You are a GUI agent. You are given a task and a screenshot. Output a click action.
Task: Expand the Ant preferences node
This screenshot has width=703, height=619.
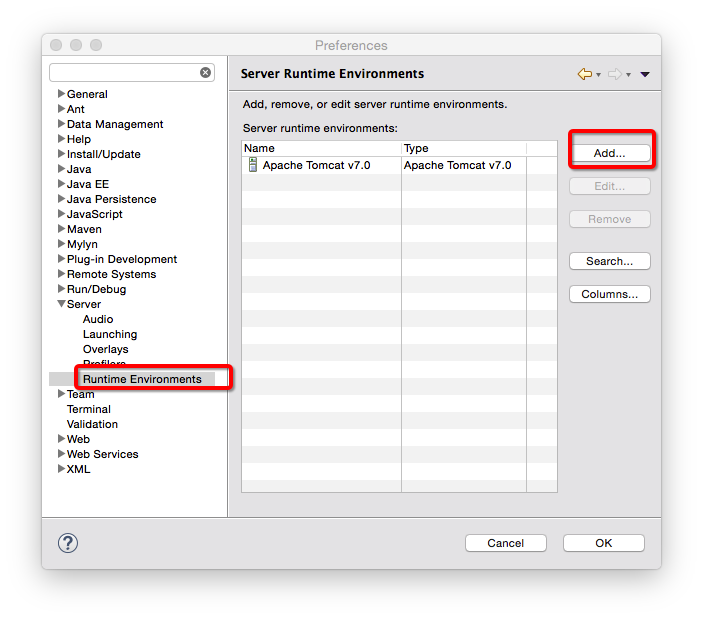61,108
